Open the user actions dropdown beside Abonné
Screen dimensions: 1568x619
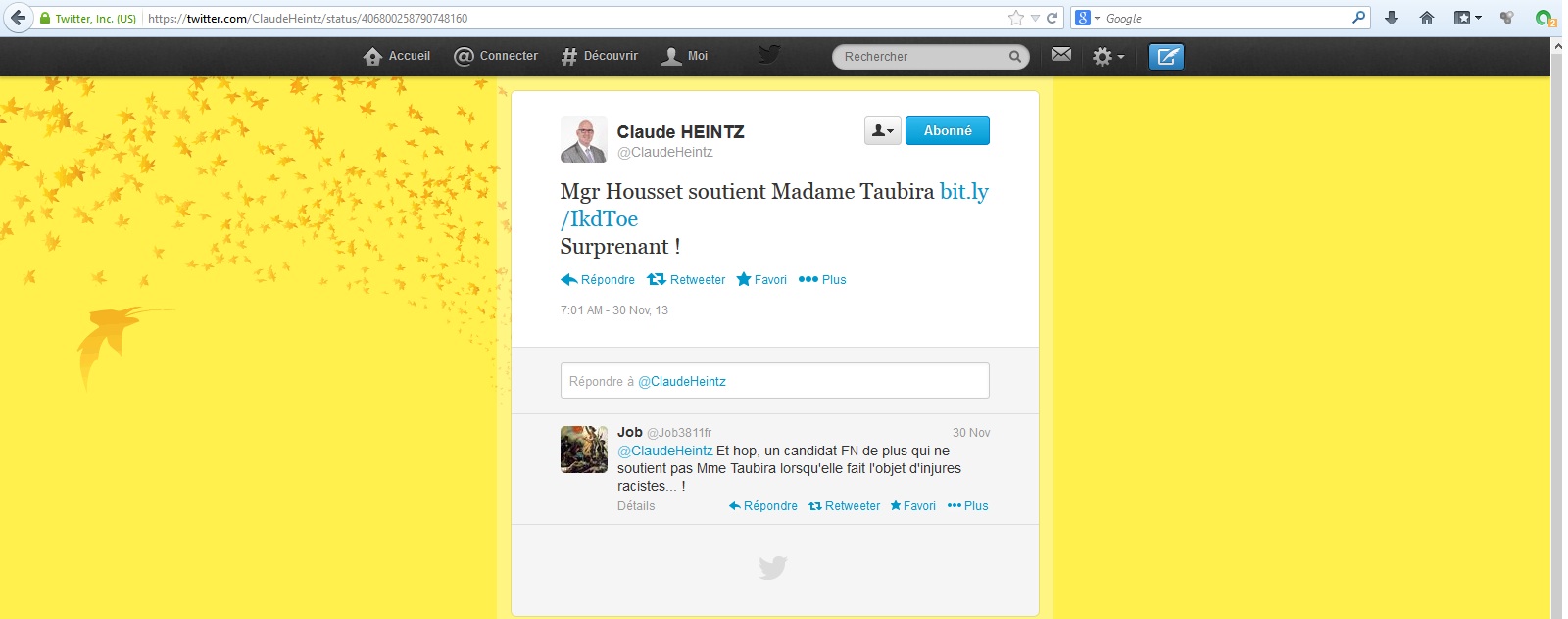click(883, 130)
